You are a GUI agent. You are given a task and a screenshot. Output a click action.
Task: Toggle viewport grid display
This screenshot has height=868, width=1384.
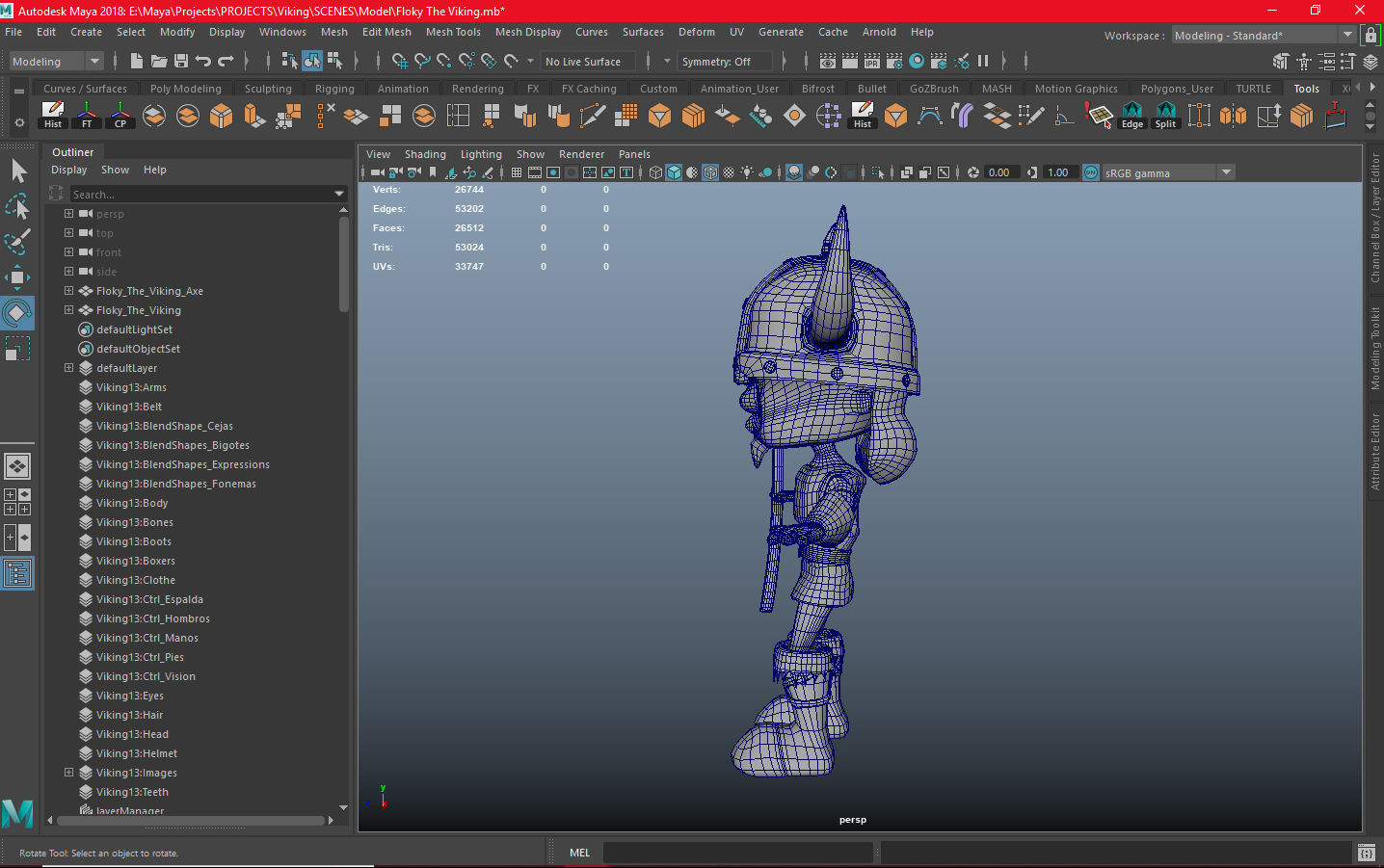click(x=517, y=172)
